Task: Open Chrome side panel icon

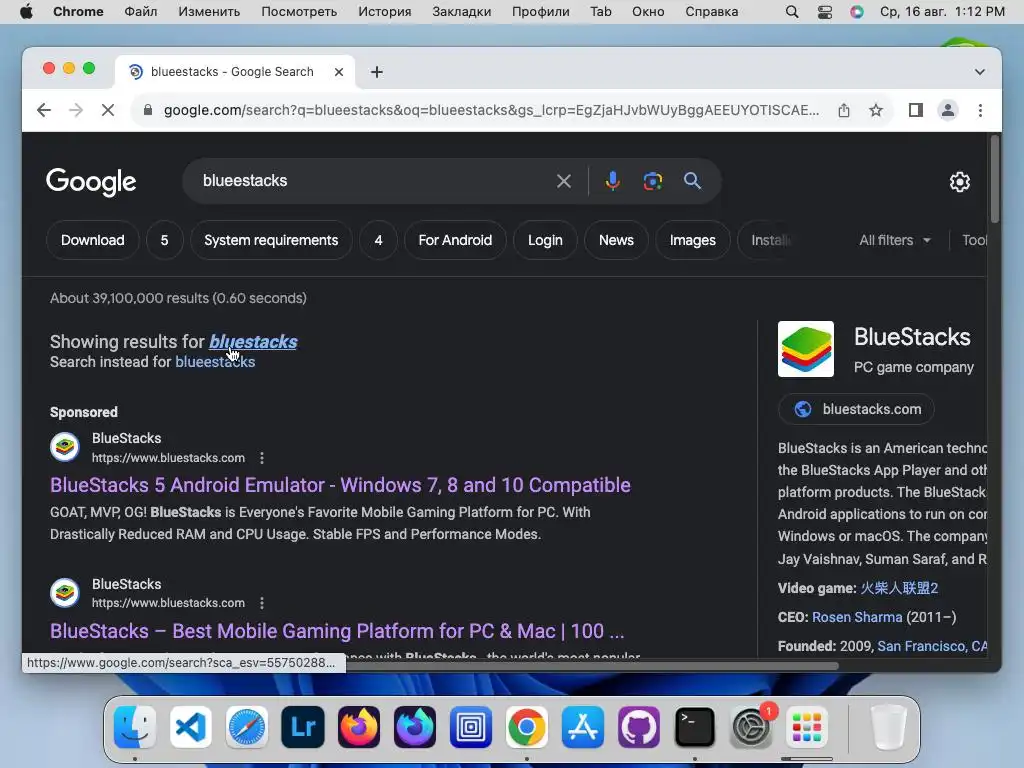Action: pyautogui.click(x=916, y=110)
